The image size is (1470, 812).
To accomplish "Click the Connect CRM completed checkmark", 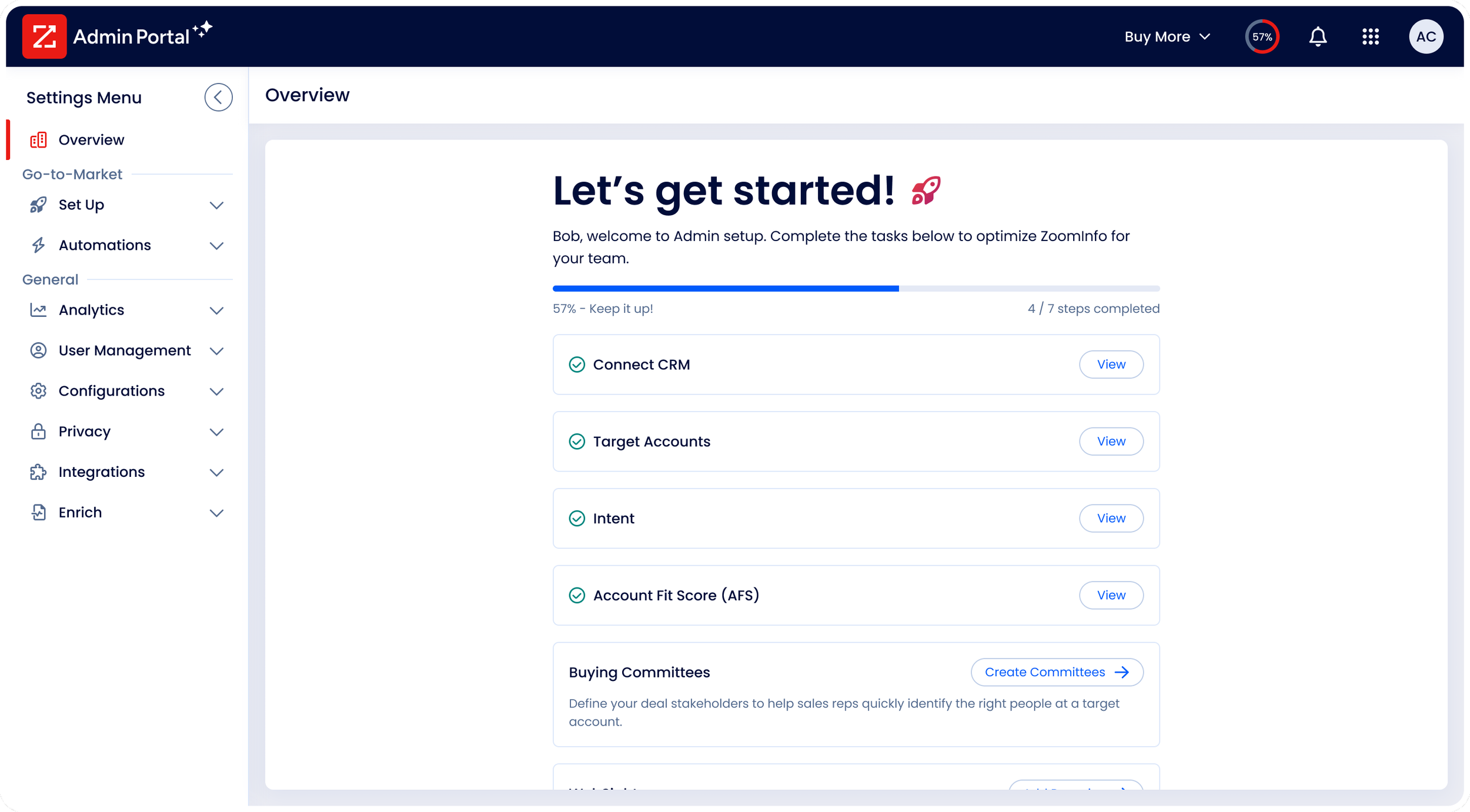I will click(x=577, y=365).
